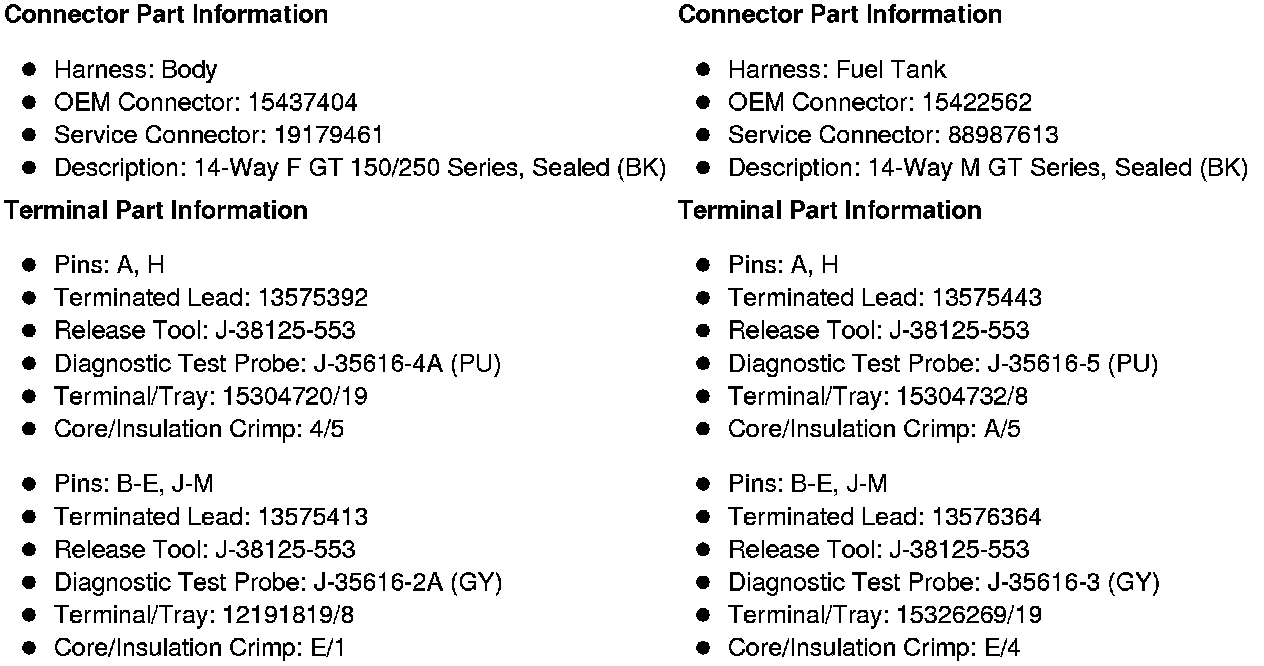Viewport: 1264px width, 666px height.
Task: Select Diagnostic Test Probe J-35616-4A (PU)
Action: (x=277, y=364)
